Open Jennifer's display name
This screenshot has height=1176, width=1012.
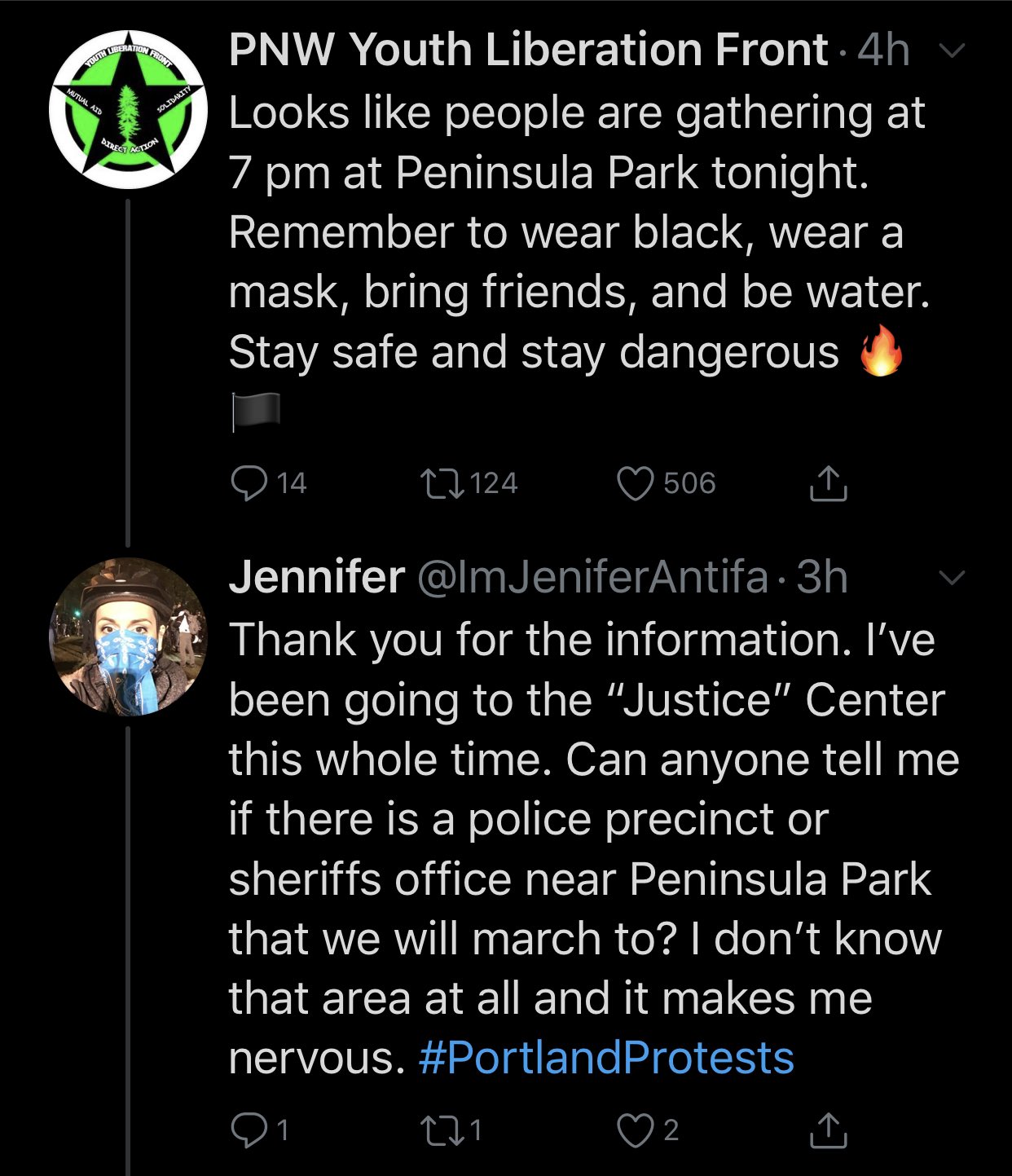317,577
